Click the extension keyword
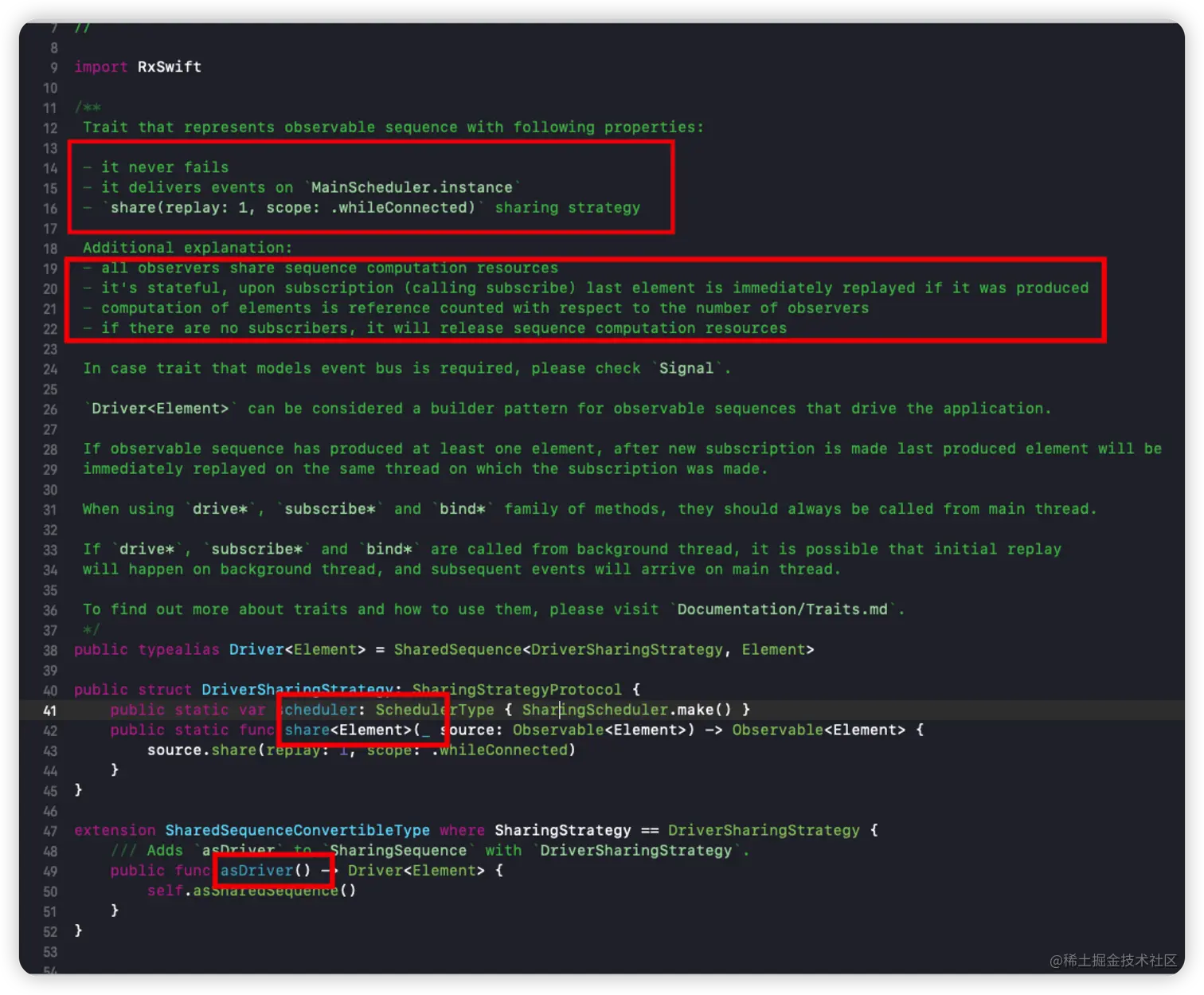Viewport: 1204px width, 995px height. coord(115,830)
